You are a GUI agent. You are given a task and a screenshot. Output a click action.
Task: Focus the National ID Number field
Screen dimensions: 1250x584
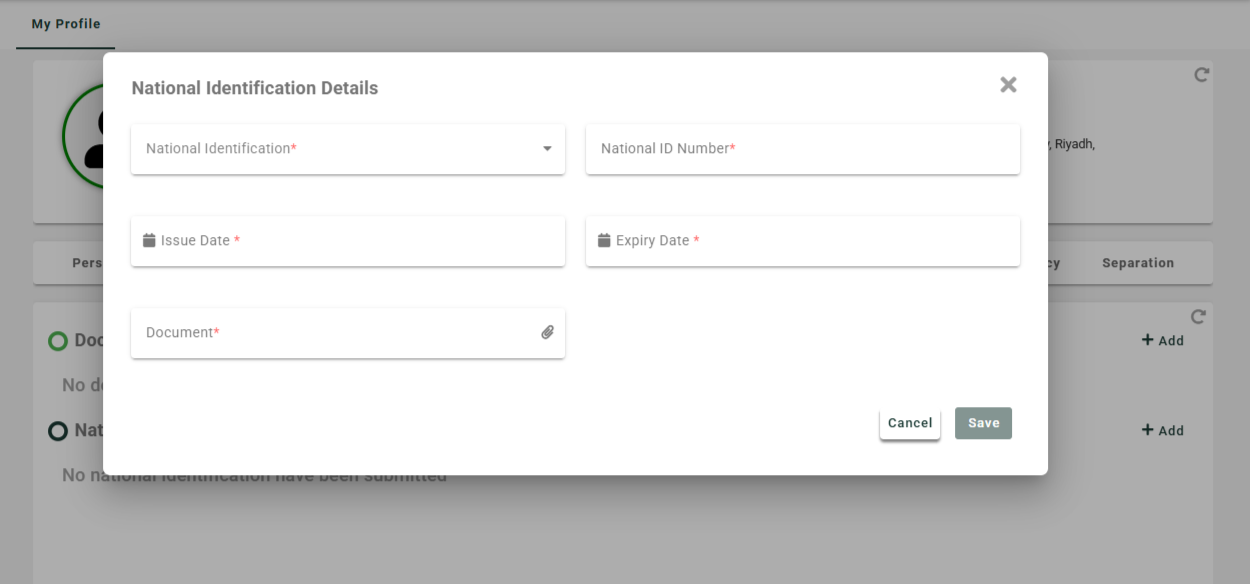click(x=802, y=149)
